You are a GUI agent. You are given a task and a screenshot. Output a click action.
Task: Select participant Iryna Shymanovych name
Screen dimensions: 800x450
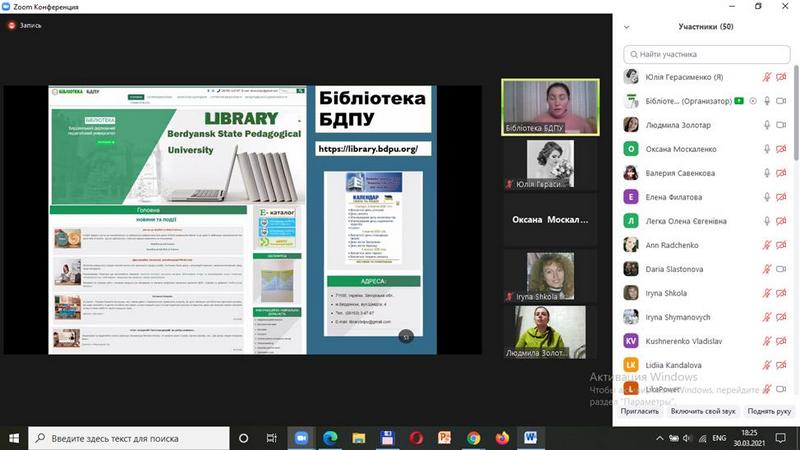coord(678,317)
